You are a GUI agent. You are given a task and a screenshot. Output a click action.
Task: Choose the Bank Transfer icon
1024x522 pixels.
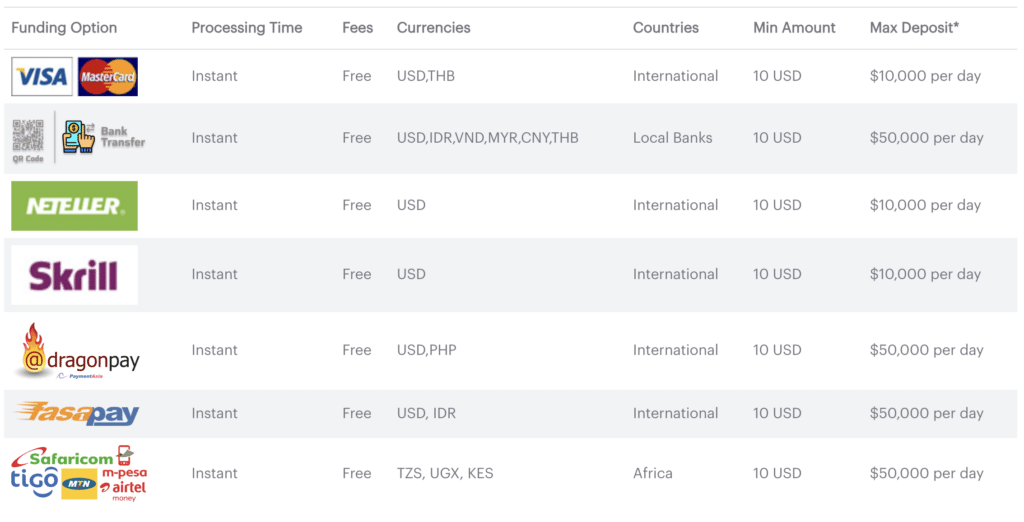click(103, 137)
